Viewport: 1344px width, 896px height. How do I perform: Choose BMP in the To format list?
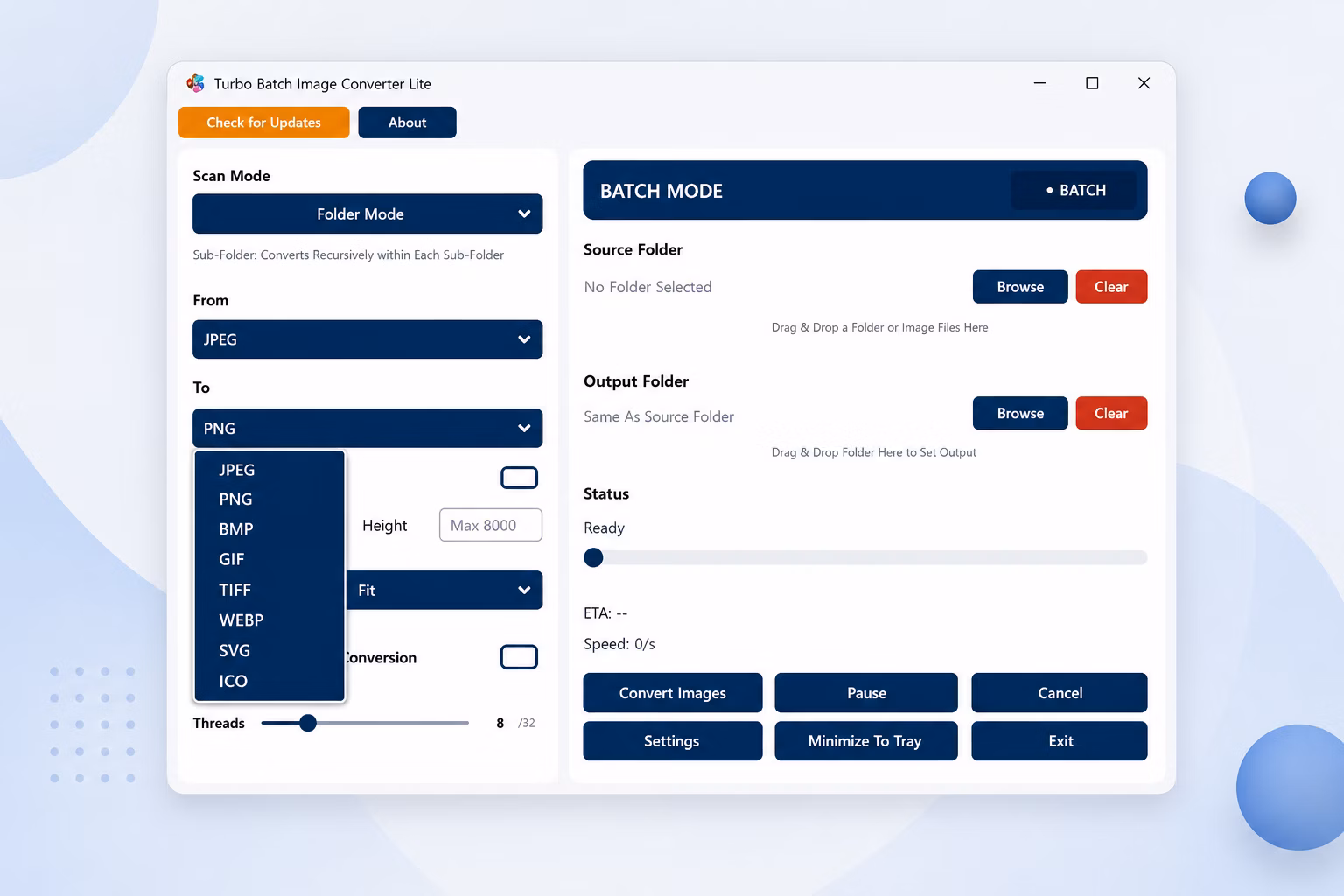tap(269, 529)
